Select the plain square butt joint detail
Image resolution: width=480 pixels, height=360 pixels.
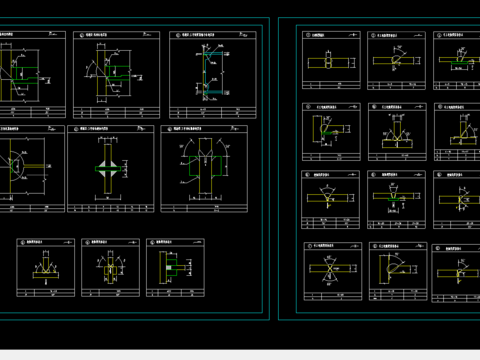click(x=331, y=60)
